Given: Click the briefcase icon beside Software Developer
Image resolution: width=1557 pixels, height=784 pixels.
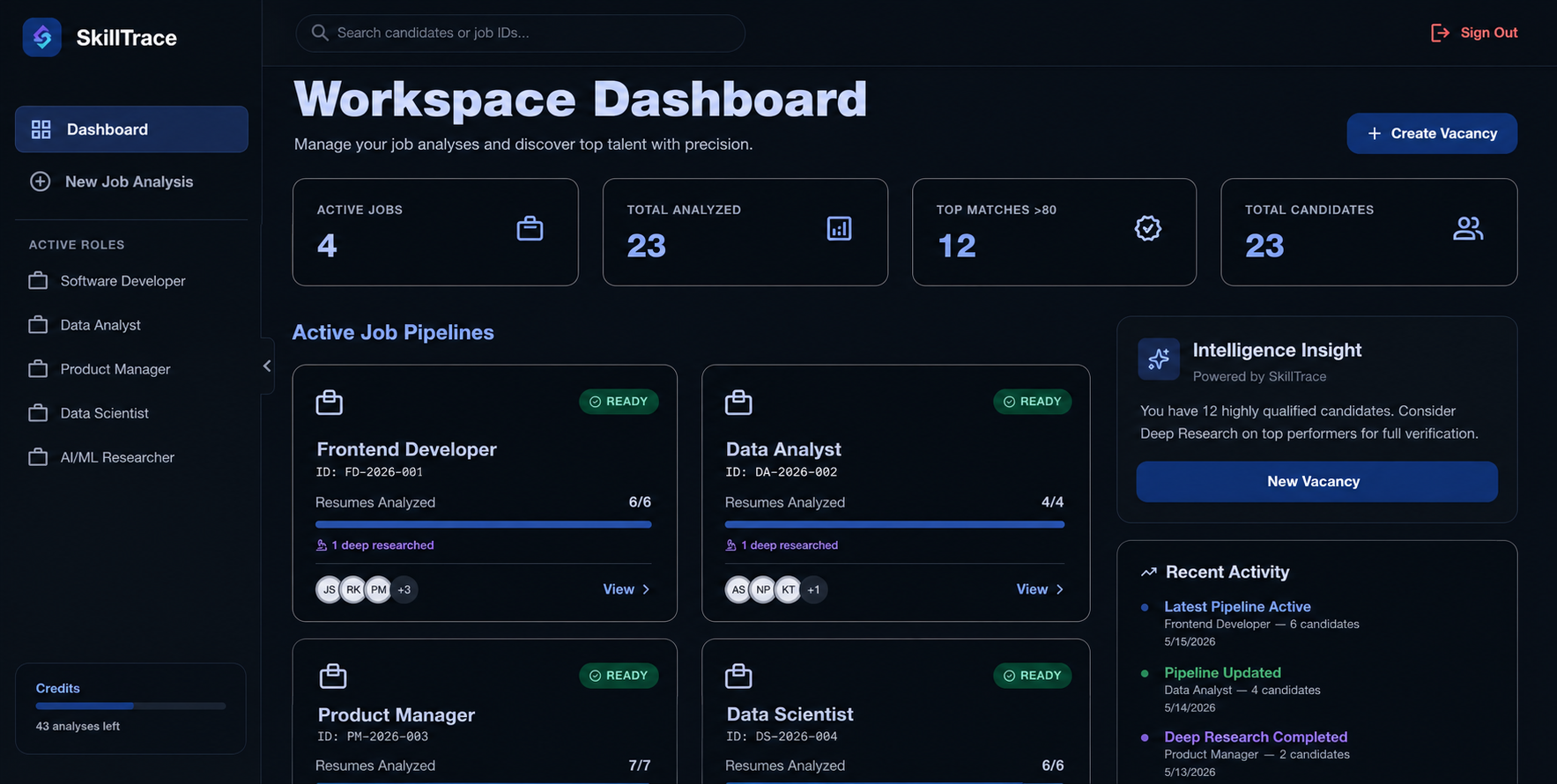Looking at the screenshot, I should pos(38,281).
